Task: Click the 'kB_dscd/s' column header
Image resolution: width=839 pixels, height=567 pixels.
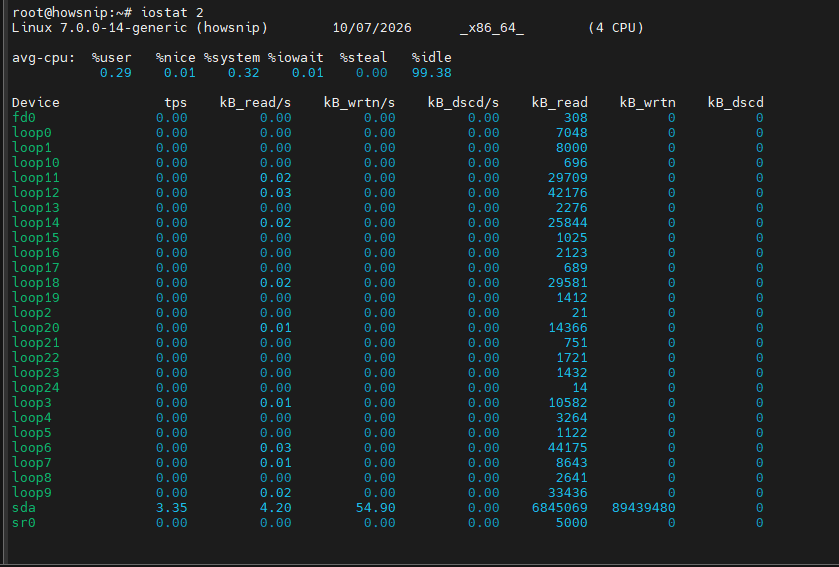Action: click(463, 103)
